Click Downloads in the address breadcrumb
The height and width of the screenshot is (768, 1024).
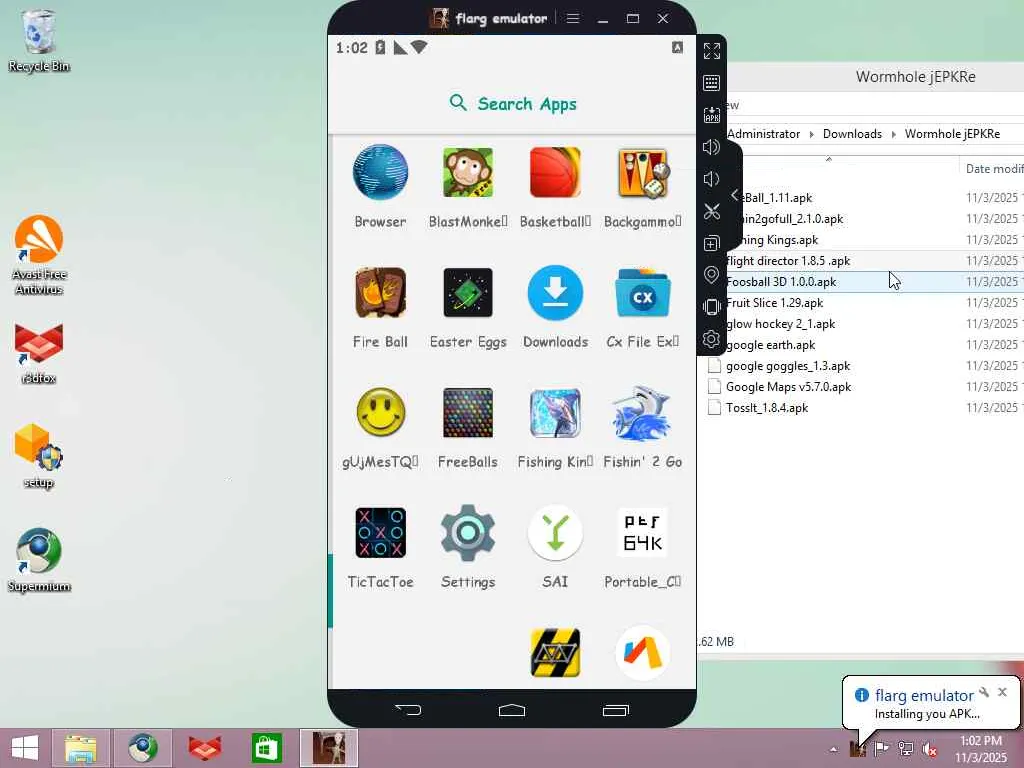[852, 134]
